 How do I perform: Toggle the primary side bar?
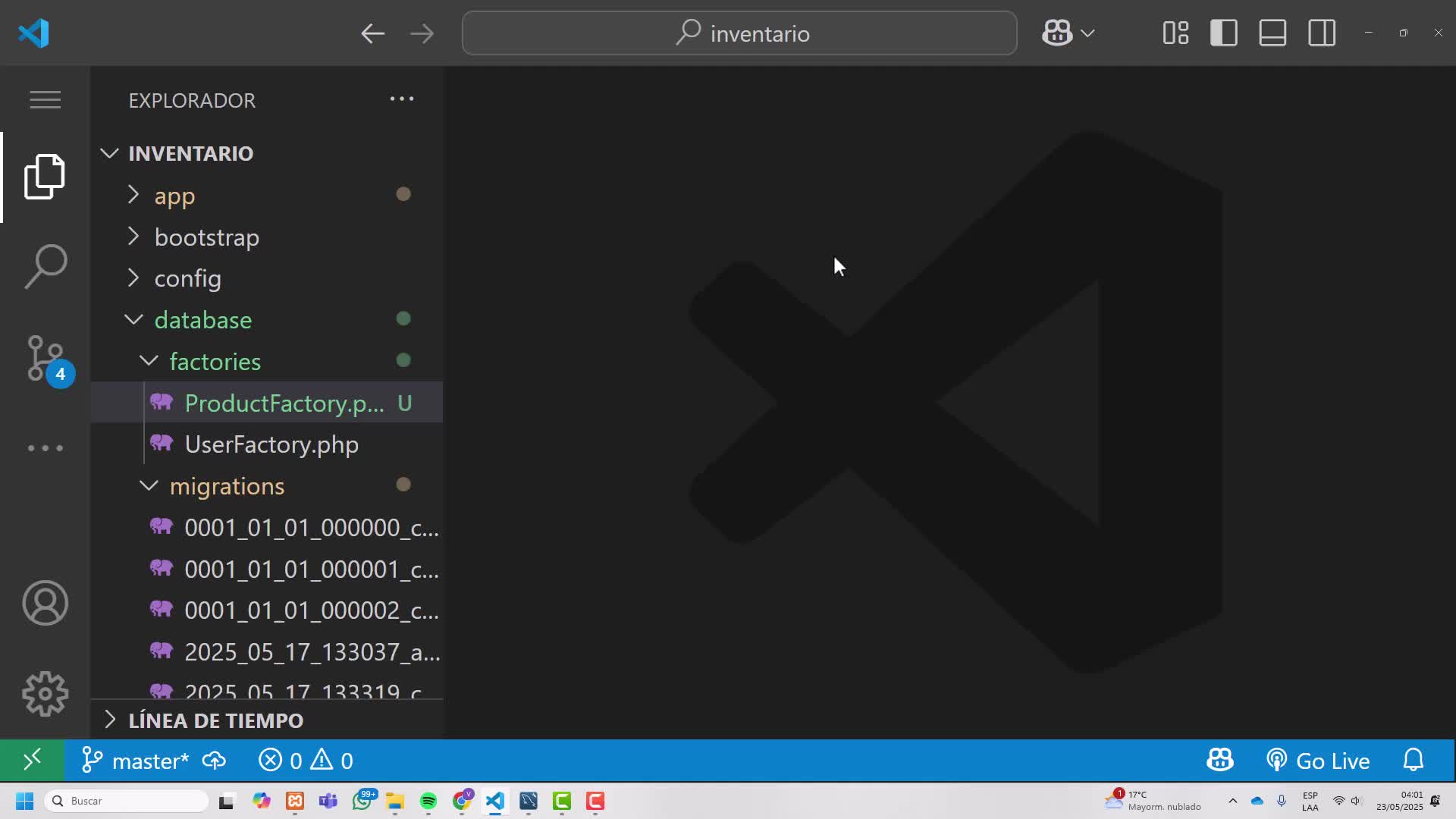coord(1224,33)
